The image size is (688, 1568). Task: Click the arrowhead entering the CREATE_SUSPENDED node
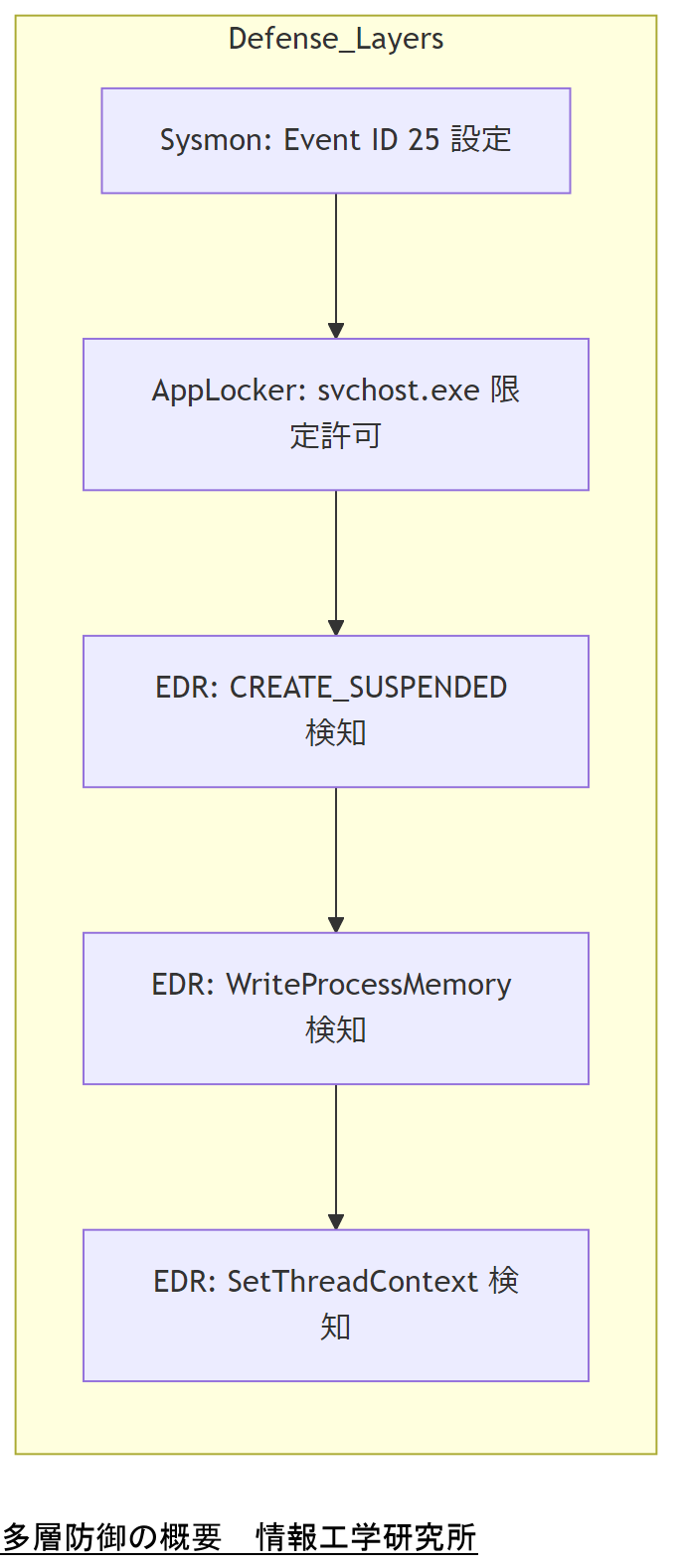coord(336,628)
